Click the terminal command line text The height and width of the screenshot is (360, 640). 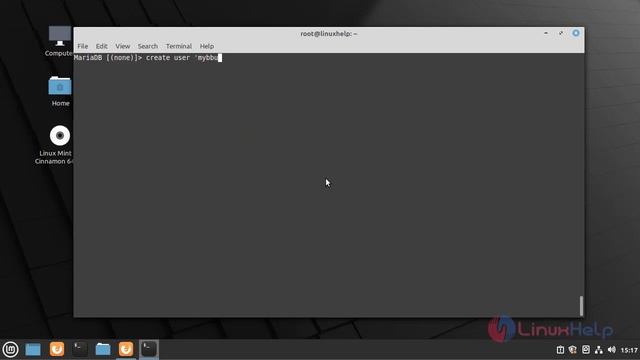pos(147,58)
